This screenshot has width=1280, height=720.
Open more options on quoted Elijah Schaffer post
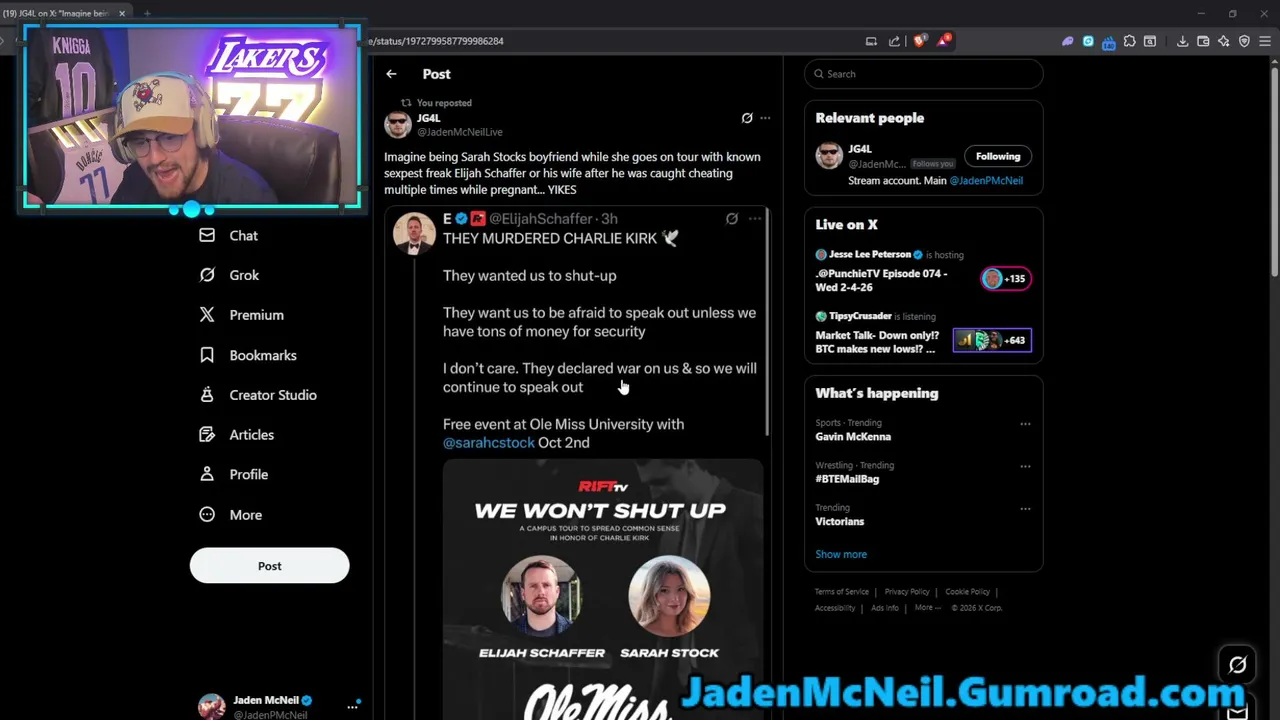pyautogui.click(x=755, y=219)
